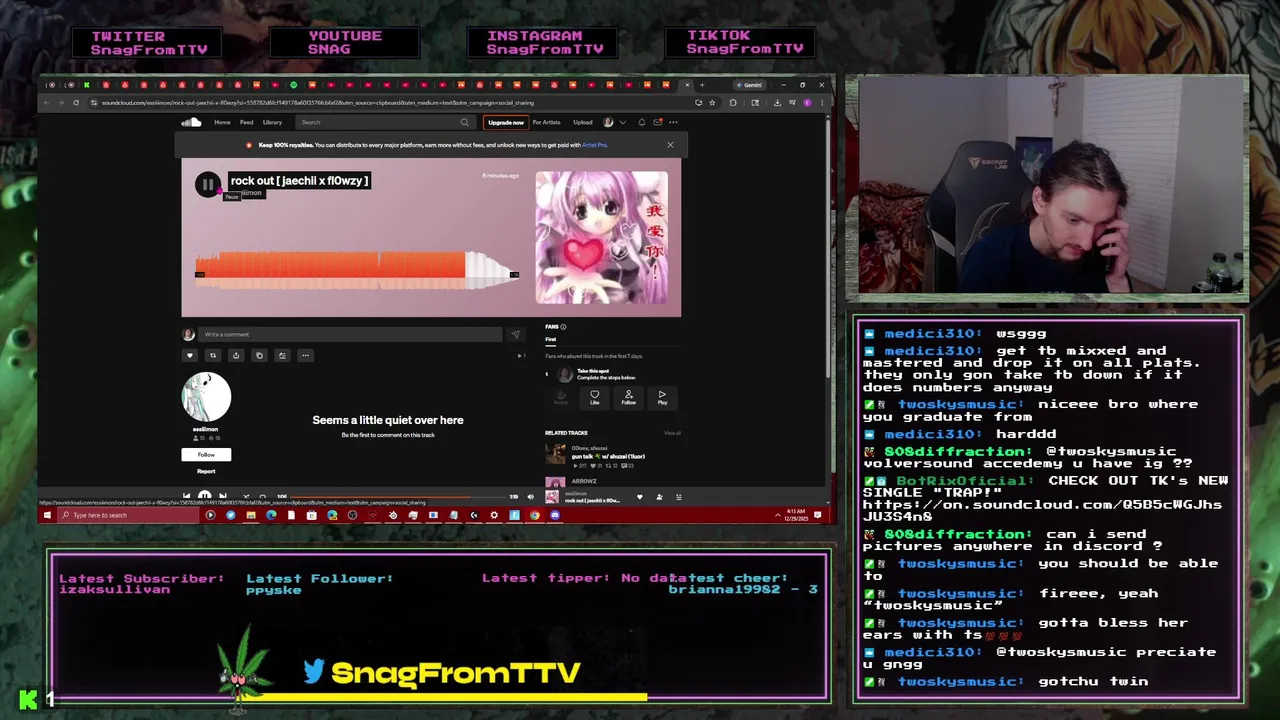Click the copy link icon

tap(259, 355)
